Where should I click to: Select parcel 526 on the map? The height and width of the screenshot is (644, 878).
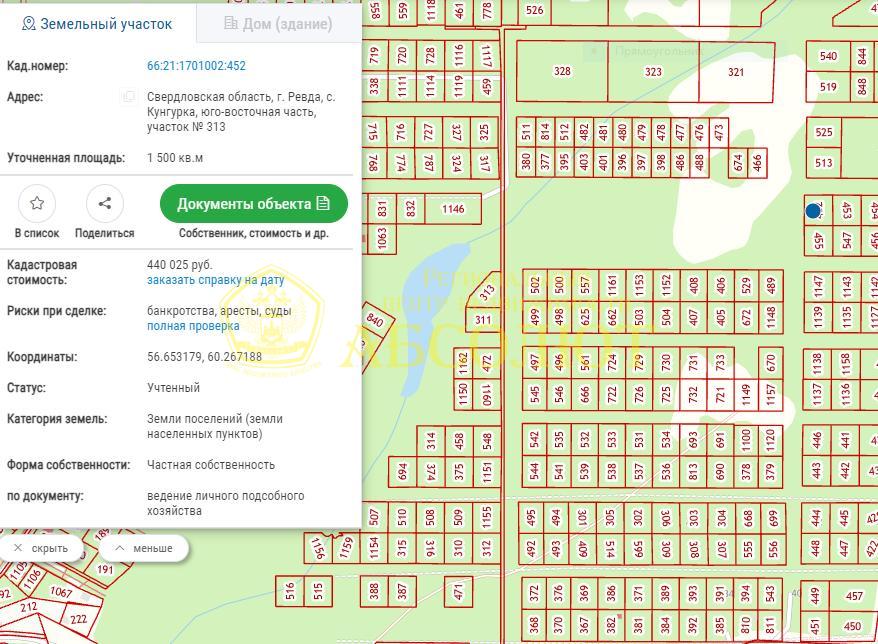[535, 10]
